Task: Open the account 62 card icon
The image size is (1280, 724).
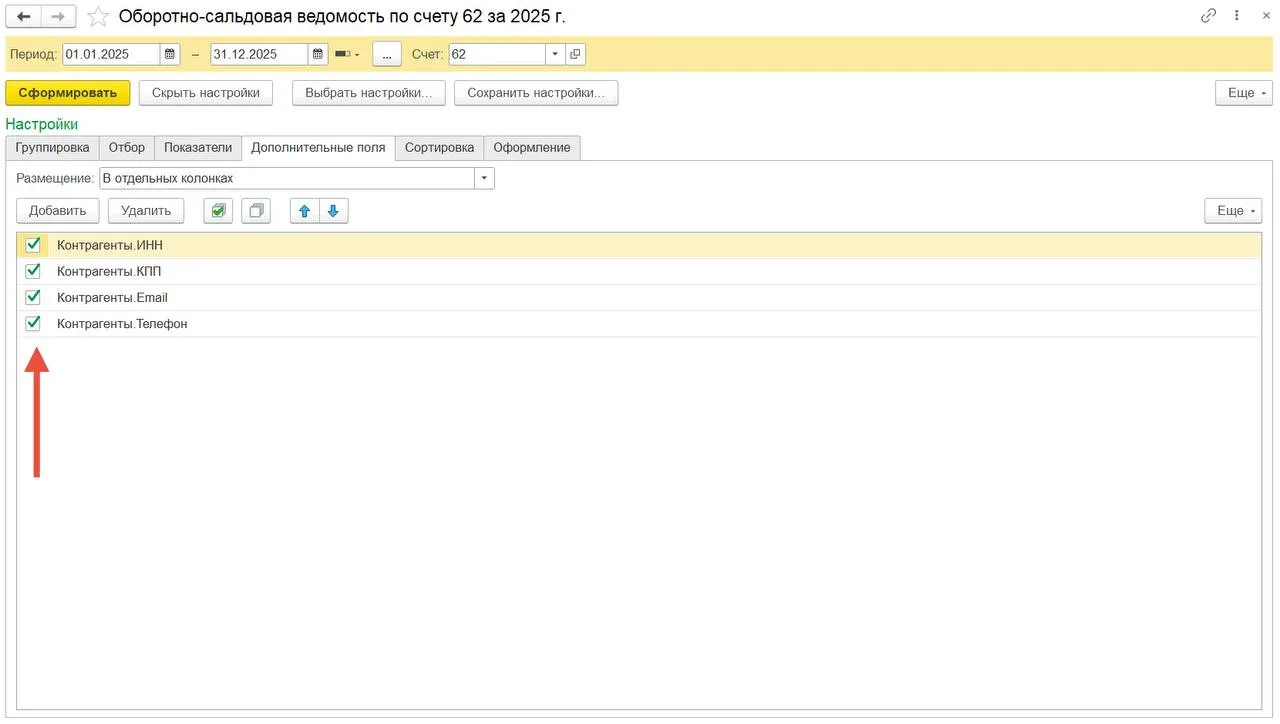Action: tap(576, 54)
